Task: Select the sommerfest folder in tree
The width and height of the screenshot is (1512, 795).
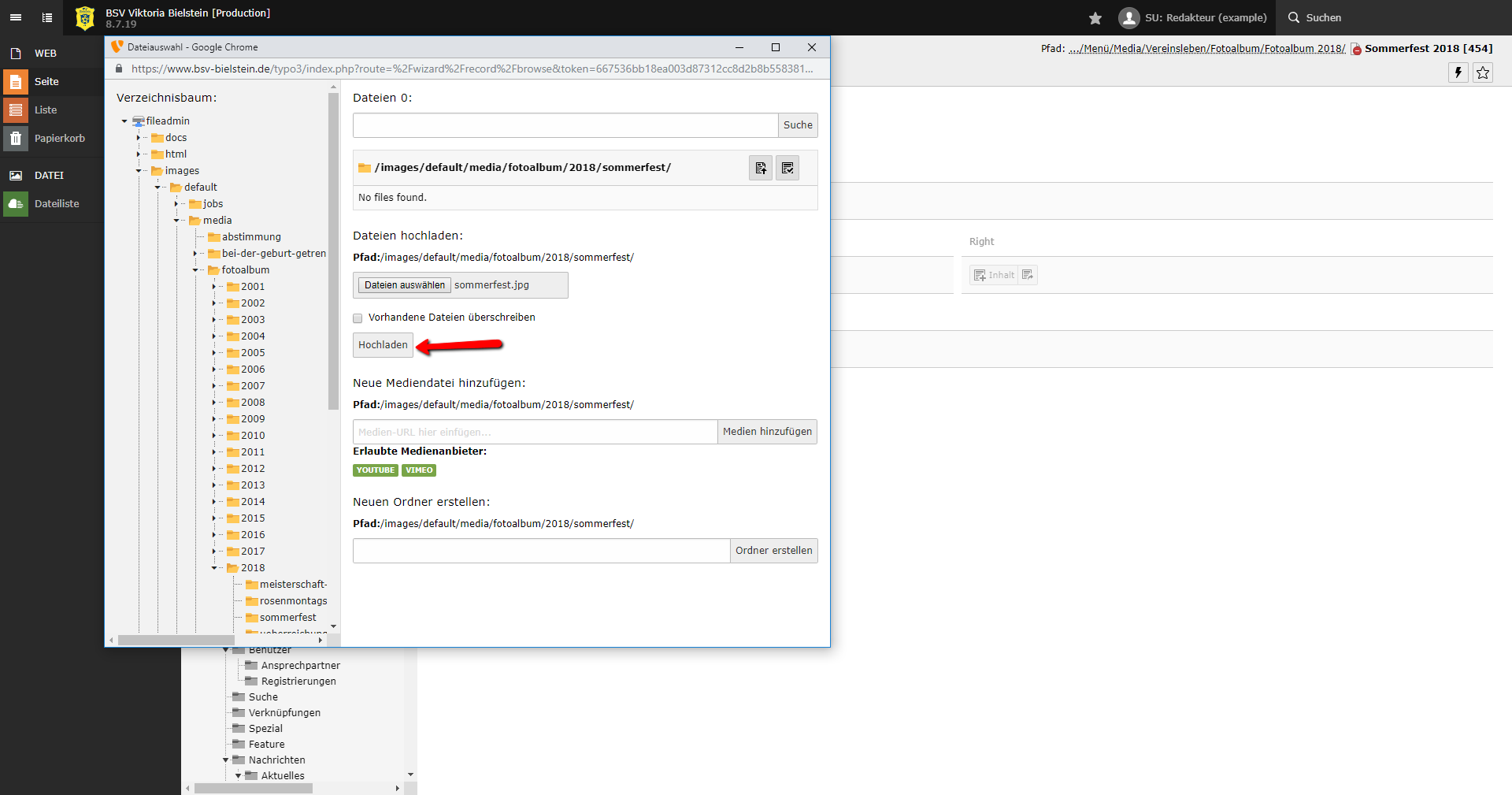Action: click(287, 618)
